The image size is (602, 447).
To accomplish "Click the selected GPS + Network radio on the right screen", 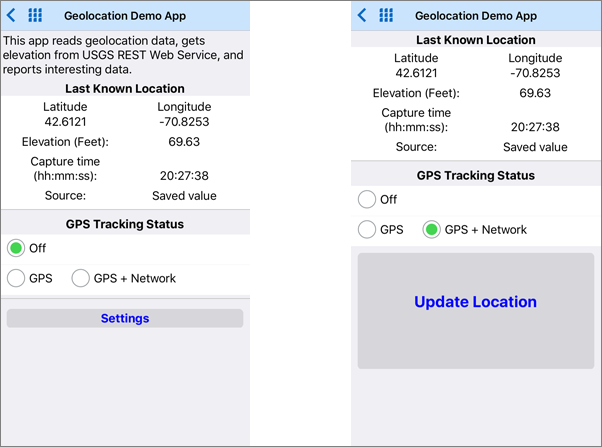I will (432, 230).
